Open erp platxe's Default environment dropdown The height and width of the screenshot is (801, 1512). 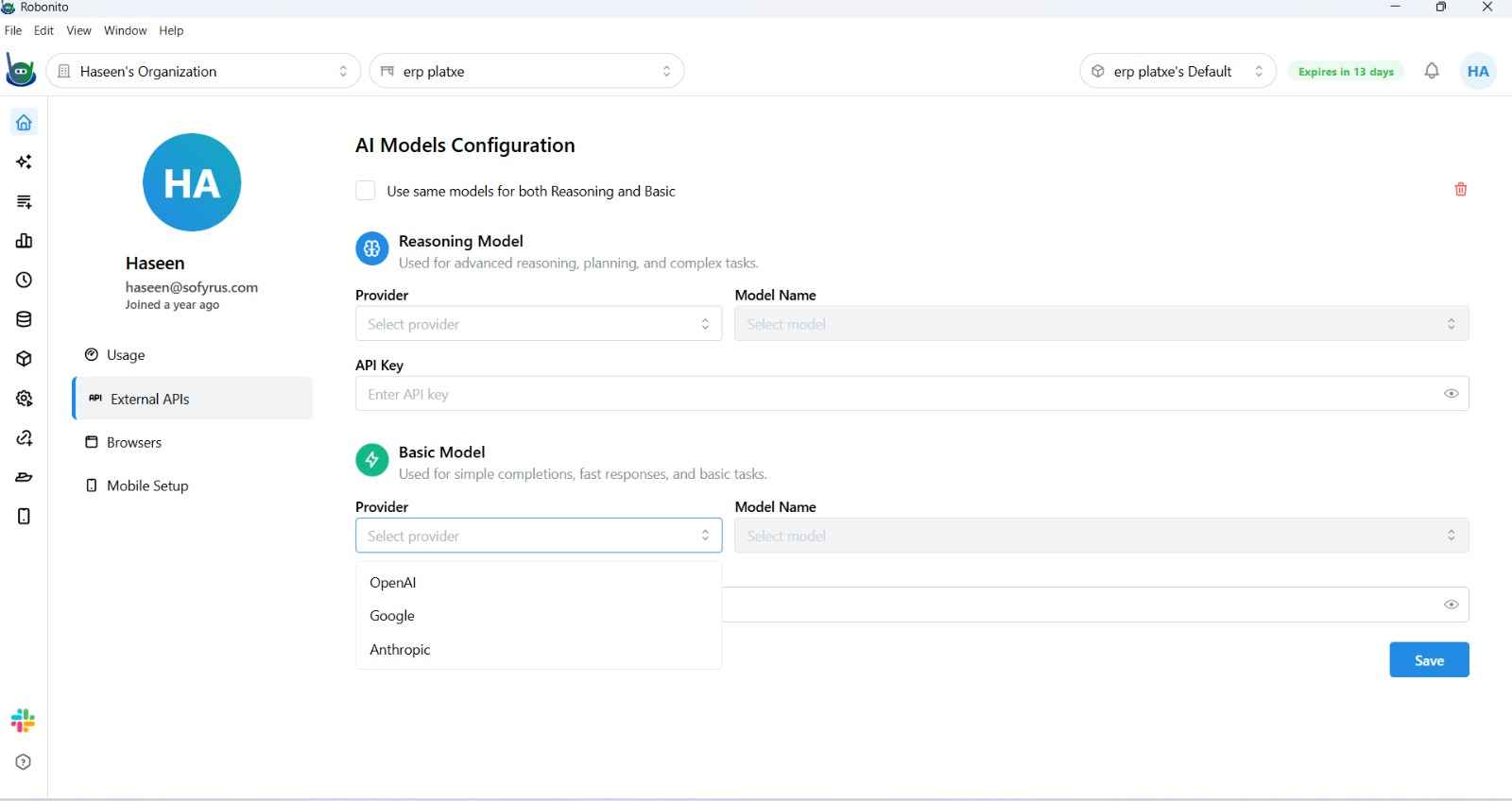(x=1177, y=71)
